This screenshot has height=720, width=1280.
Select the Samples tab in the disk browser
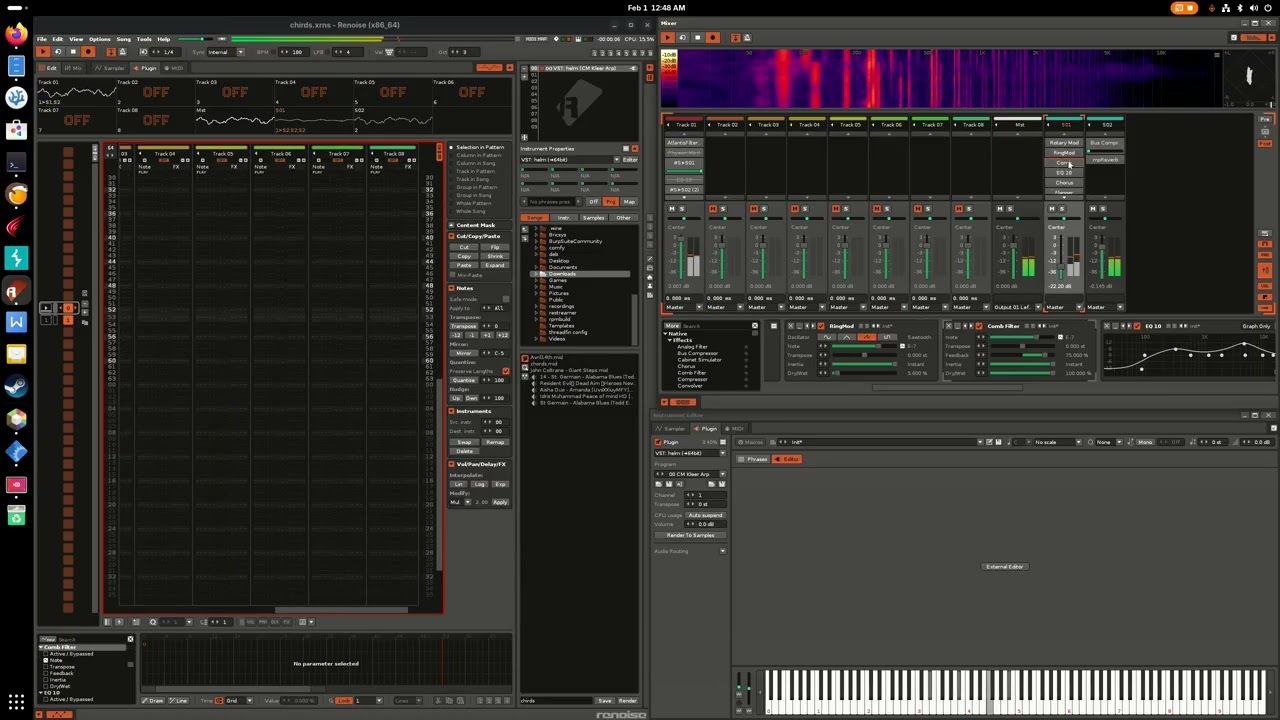click(x=594, y=218)
